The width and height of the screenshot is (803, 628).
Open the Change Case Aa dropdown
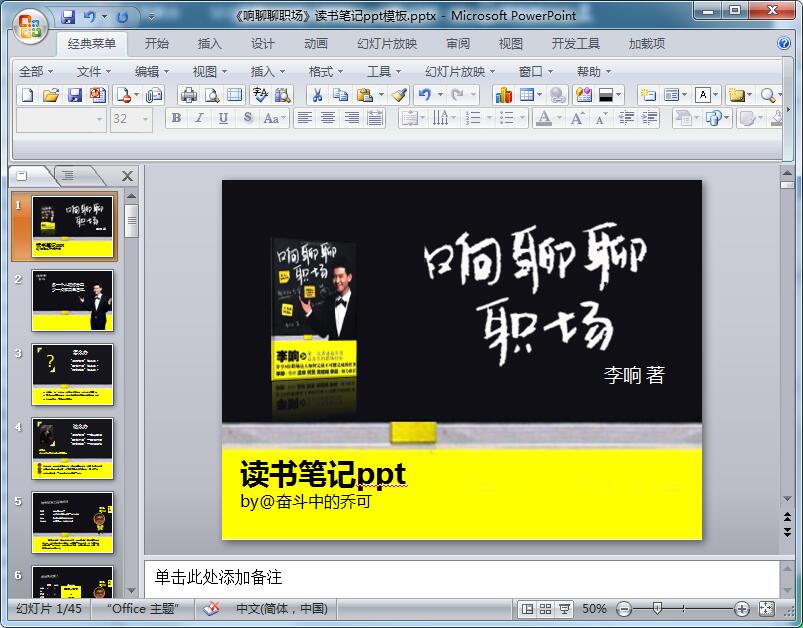pos(275,118)
